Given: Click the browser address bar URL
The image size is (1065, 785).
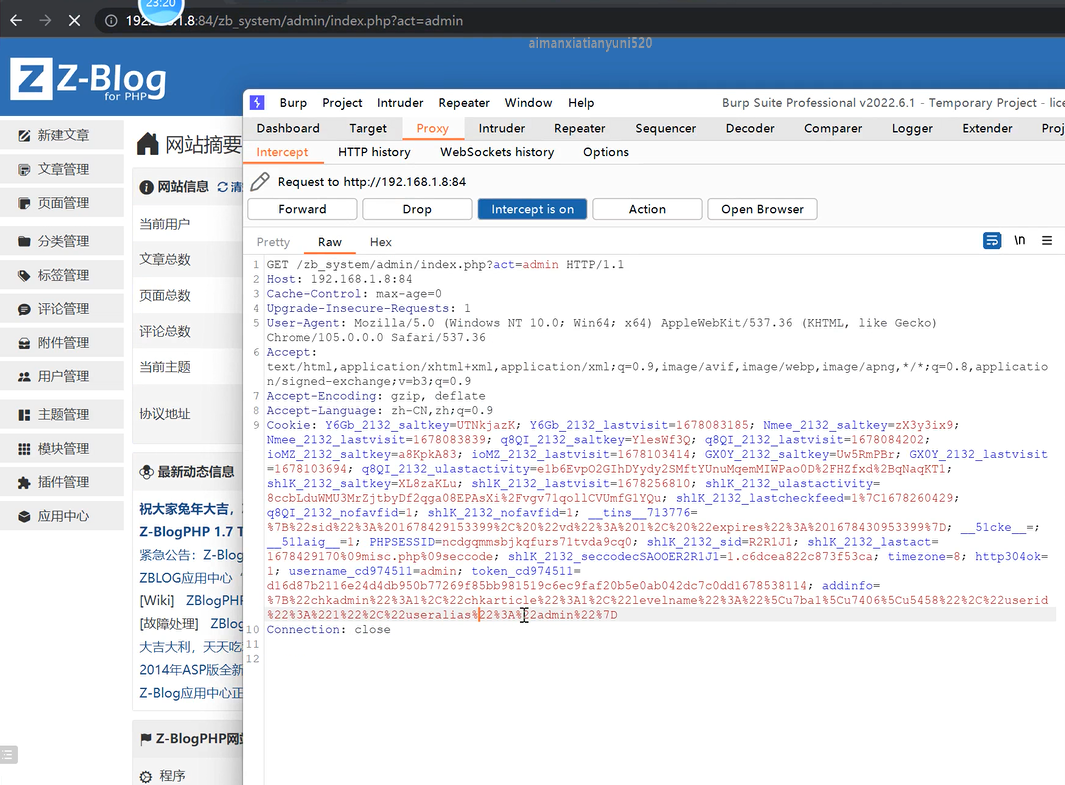Looking at the screenshot, I should coord(294,21).
